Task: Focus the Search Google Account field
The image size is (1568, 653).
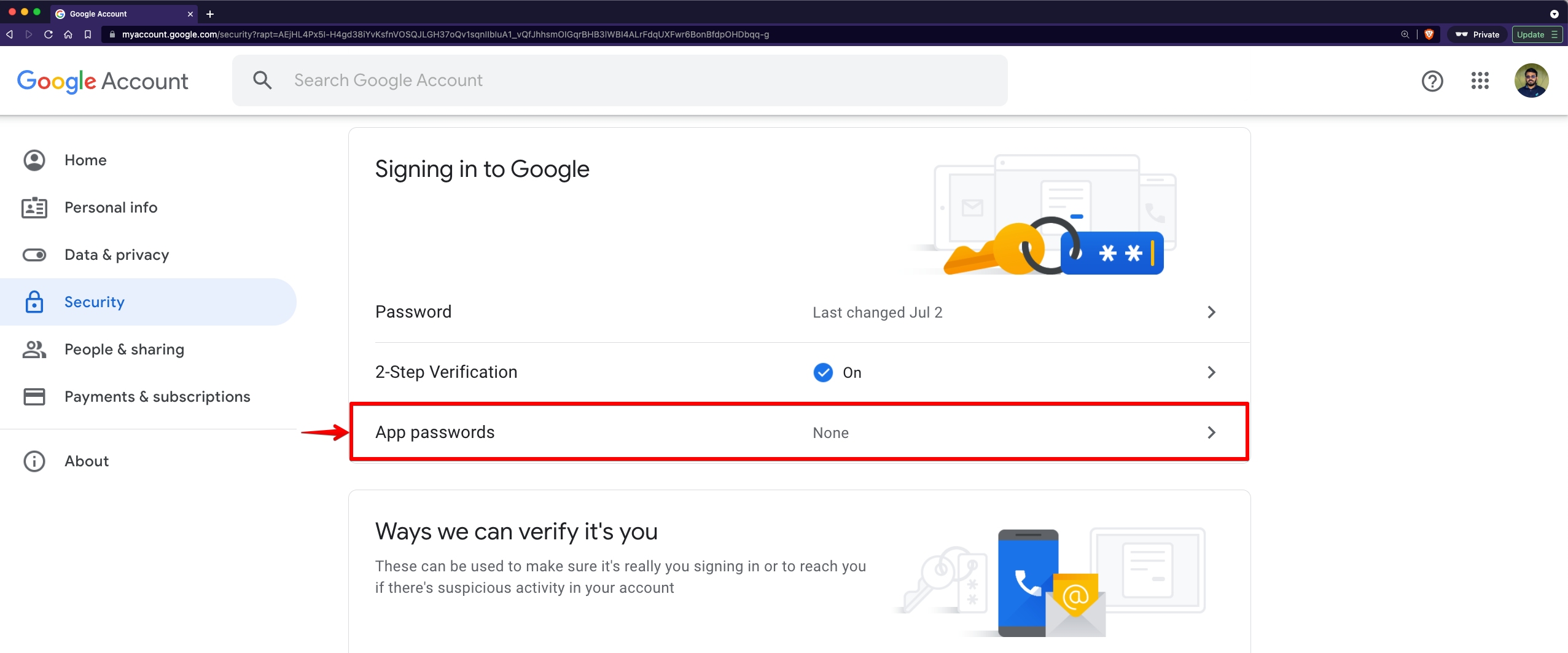Action: click(x=620, y=80)
